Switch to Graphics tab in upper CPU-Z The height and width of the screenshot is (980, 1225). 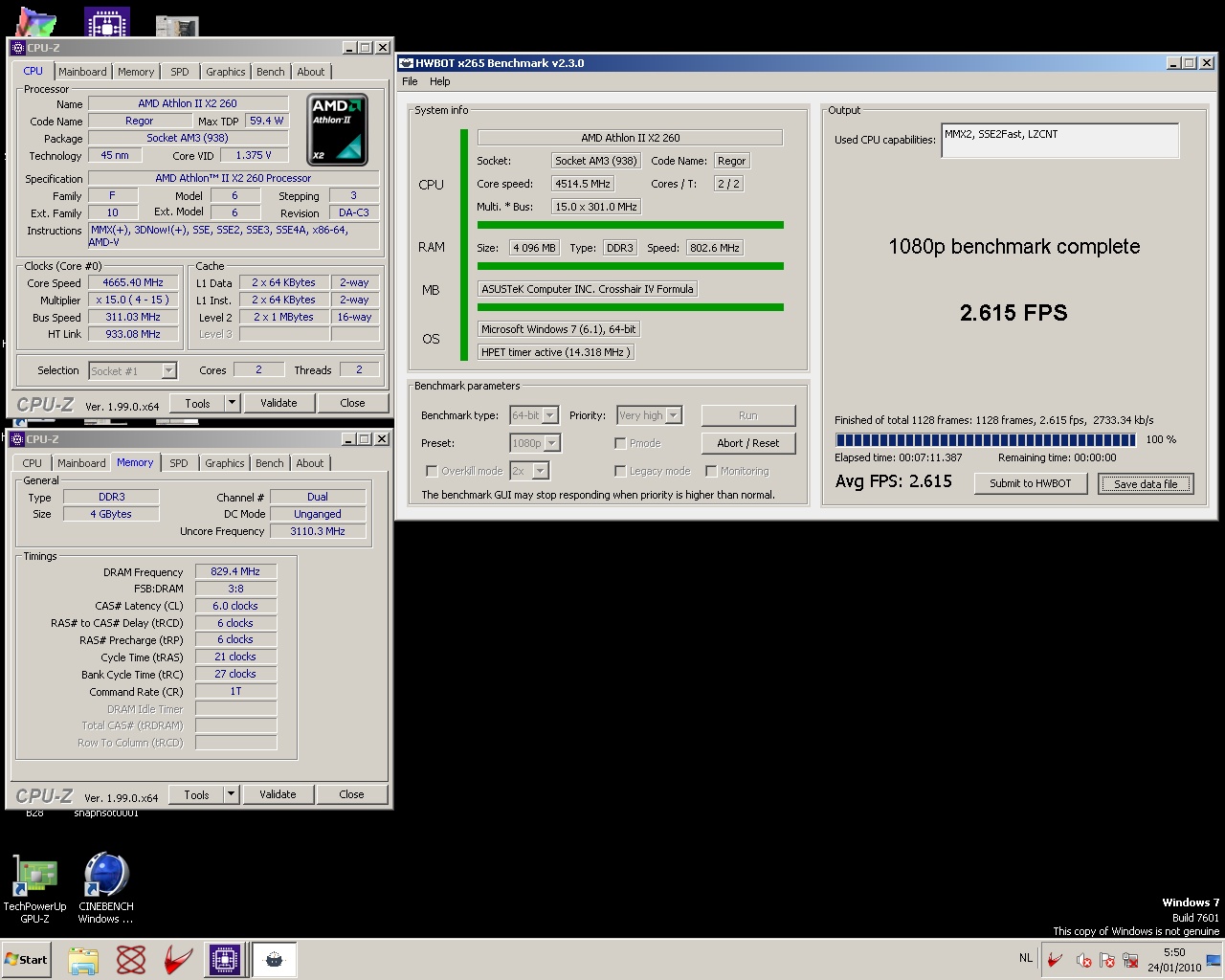pos(226,72)
